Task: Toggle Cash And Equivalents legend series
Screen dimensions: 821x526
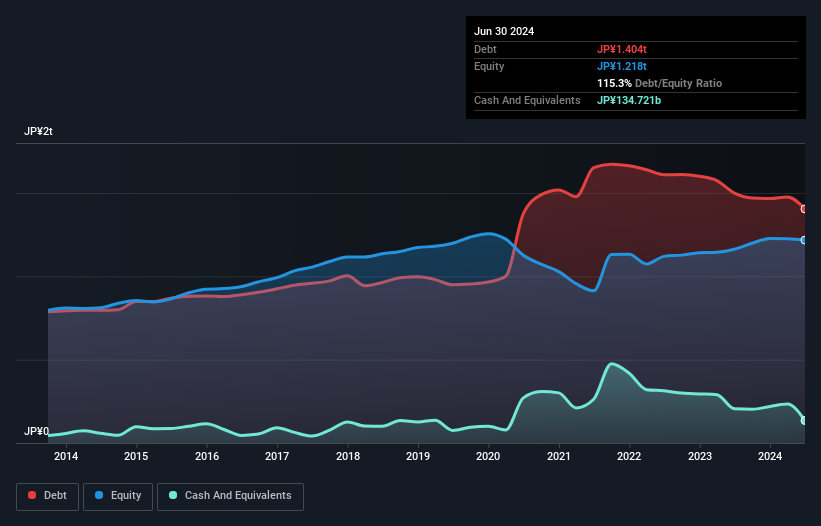Action: click(x=230, y=496)
